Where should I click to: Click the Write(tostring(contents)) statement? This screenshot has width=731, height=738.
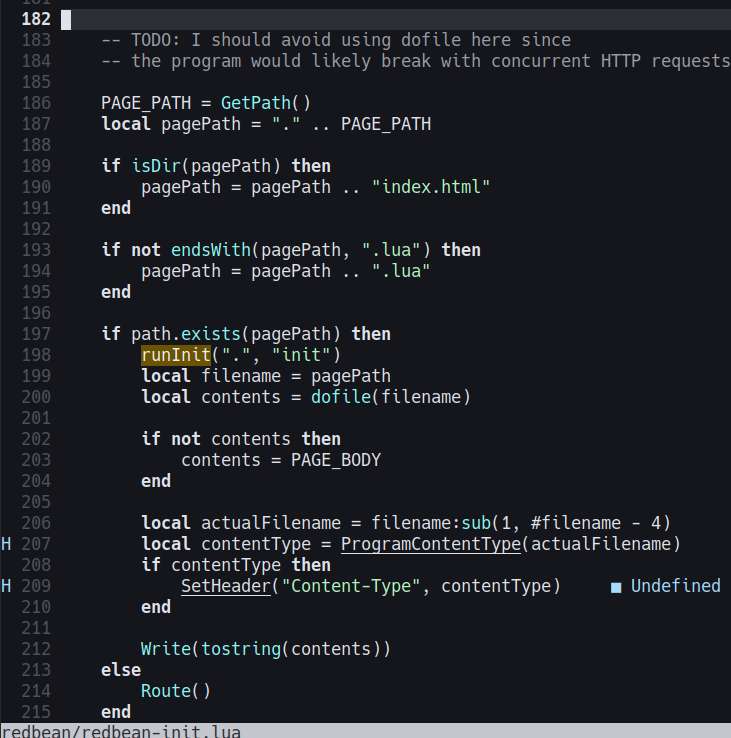click(x=265, y=649)
